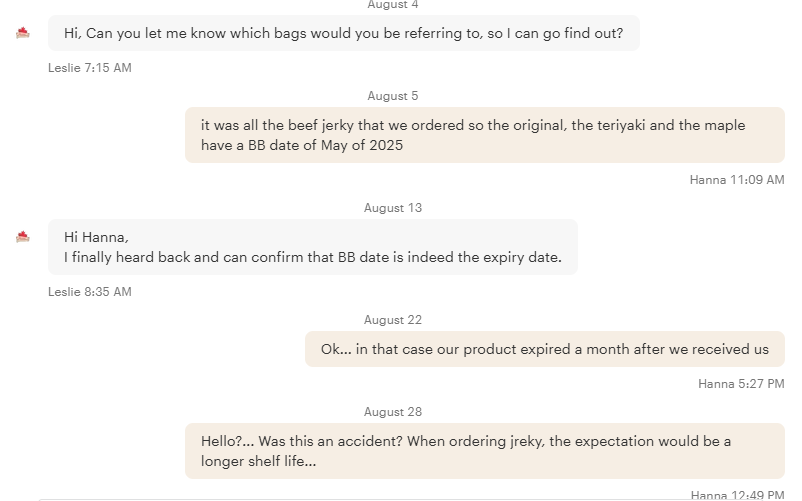Click the 'longer shelf life...' line
This screenshot has height=501, width=802.
tap(258, 461)
